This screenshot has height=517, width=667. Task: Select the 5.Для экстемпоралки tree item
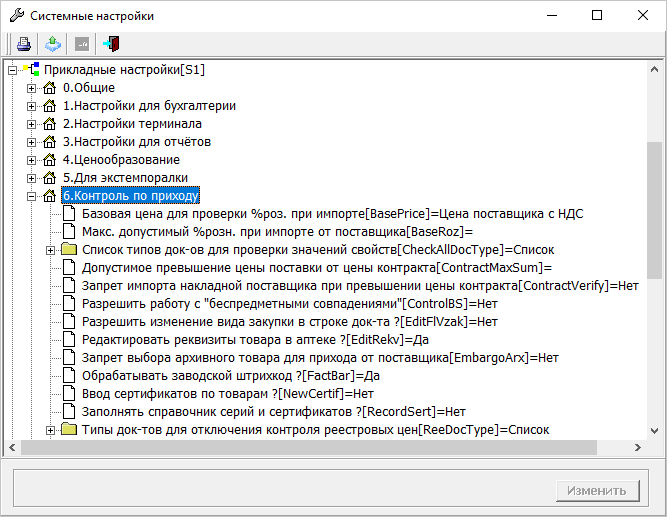click(125, 178)
